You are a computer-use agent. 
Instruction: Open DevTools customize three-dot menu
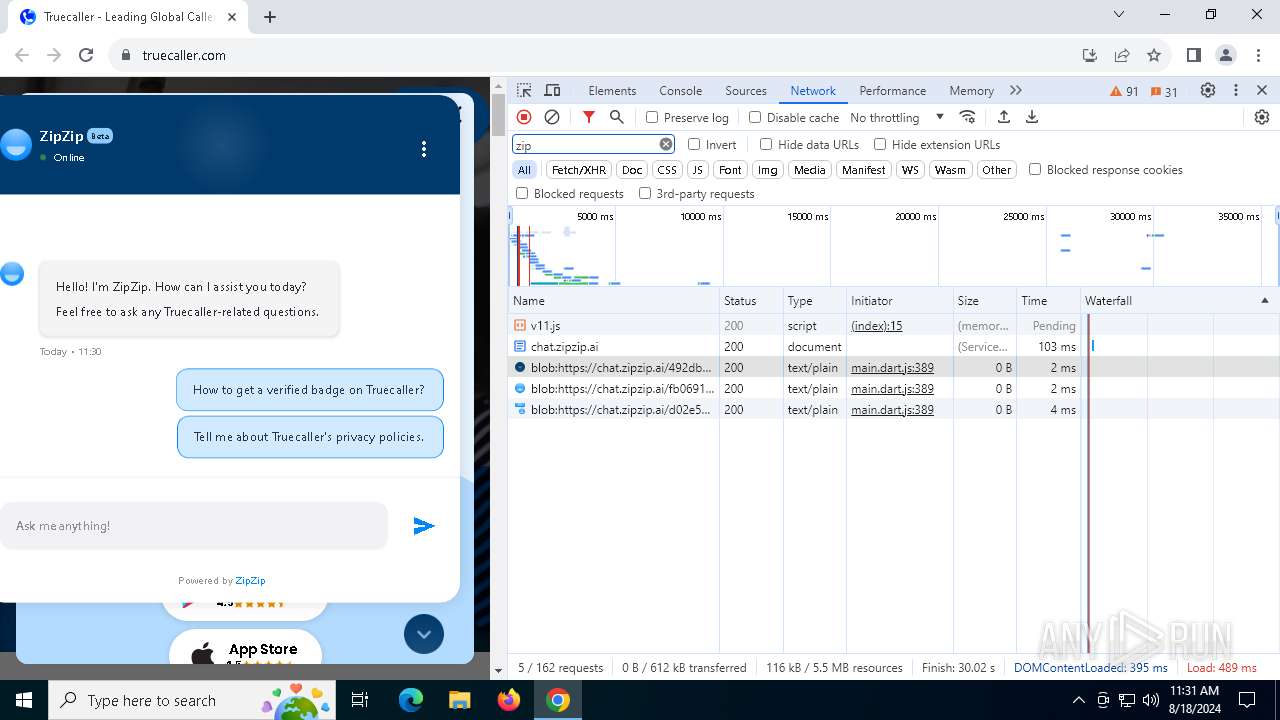1236,90
